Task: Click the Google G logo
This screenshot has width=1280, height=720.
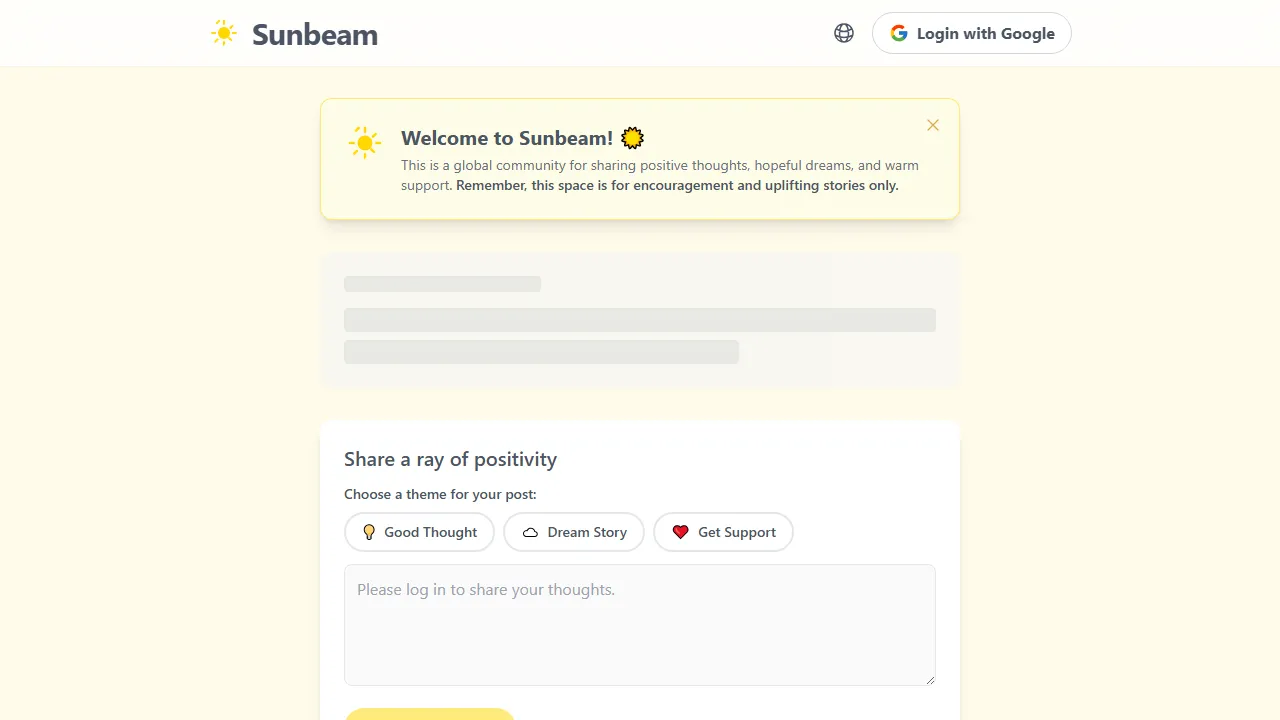Action: (899, 33)
